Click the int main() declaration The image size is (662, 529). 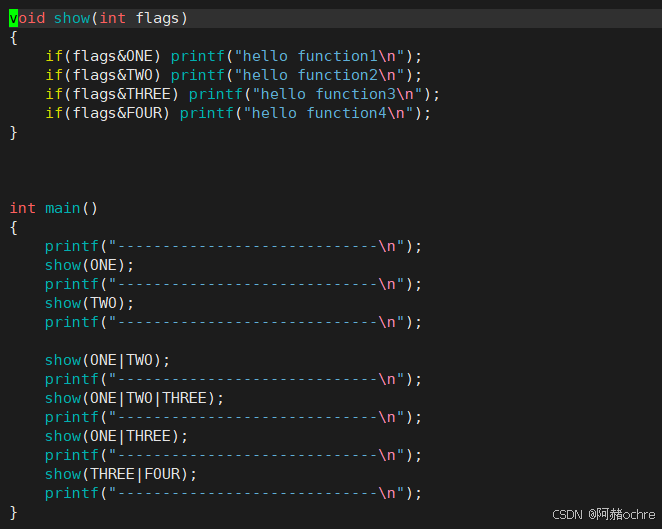pyautogui.click(x=54, y=208)
